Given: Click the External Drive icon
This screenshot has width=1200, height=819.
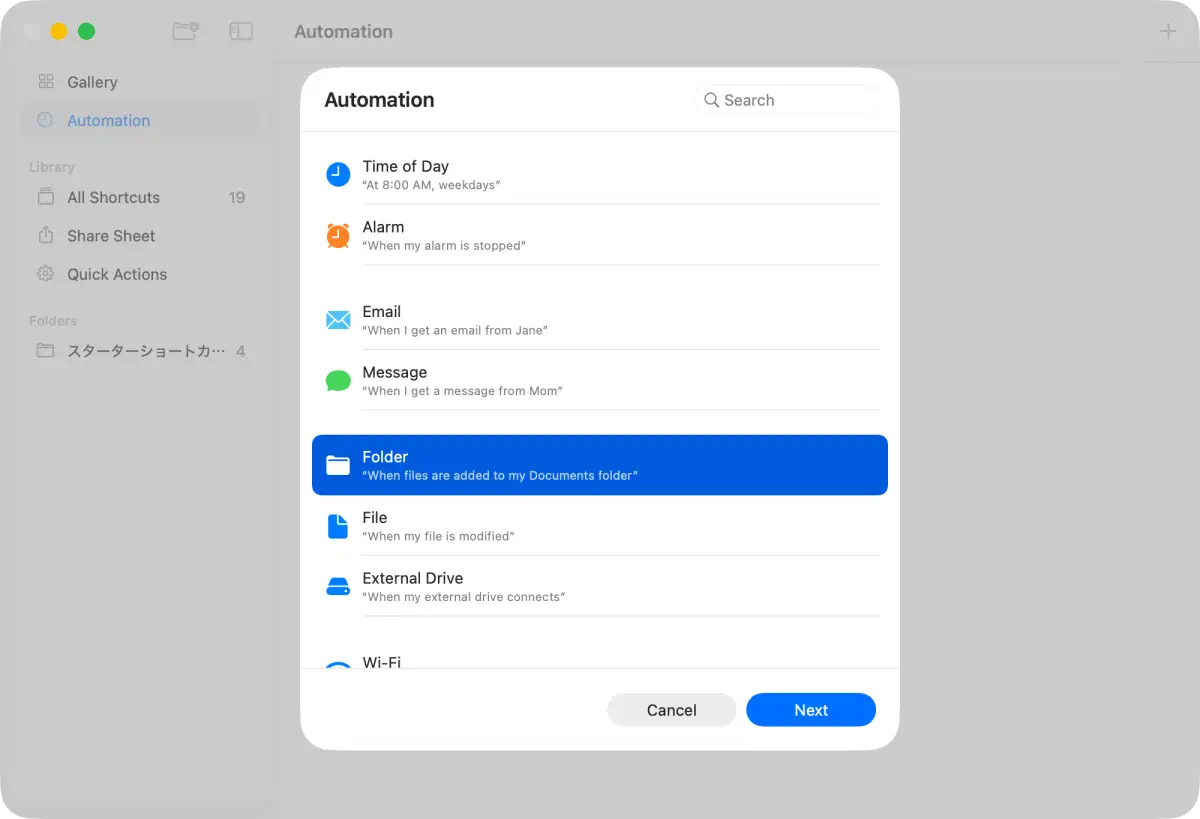Looking at the screenshot, I should [338, 587].
